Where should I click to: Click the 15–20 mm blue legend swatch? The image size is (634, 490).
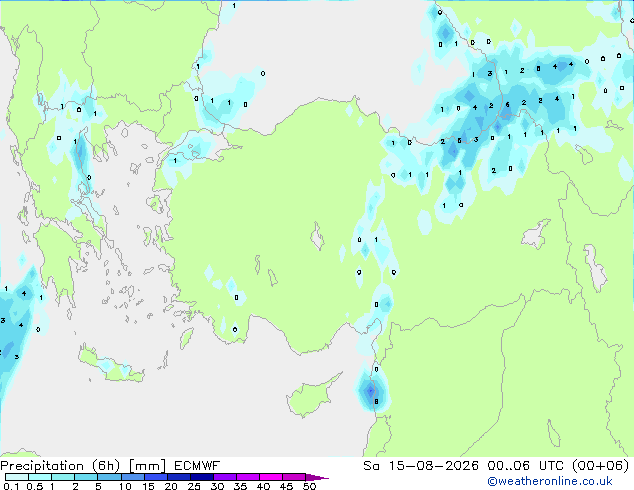(x=156, y=477)
